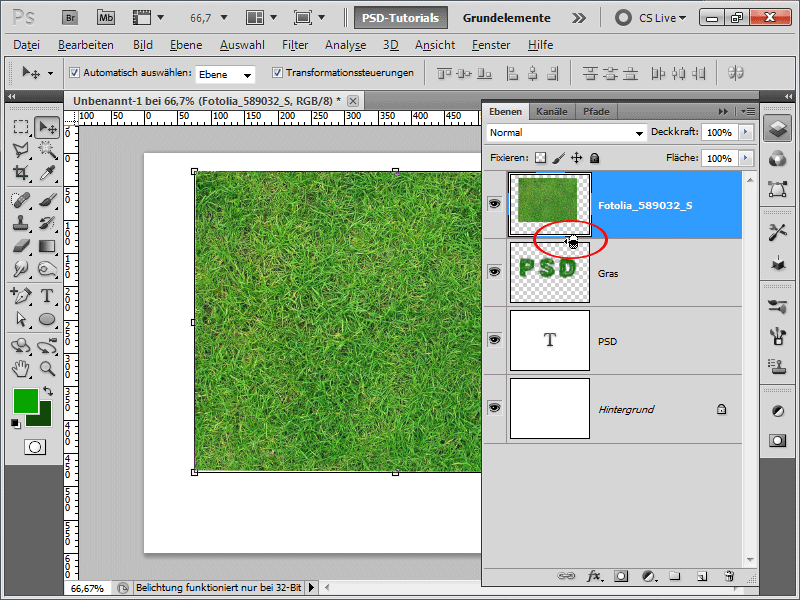Hide the Hintergrund layer
The image size is (800, 600).
[x=494, y=408]
